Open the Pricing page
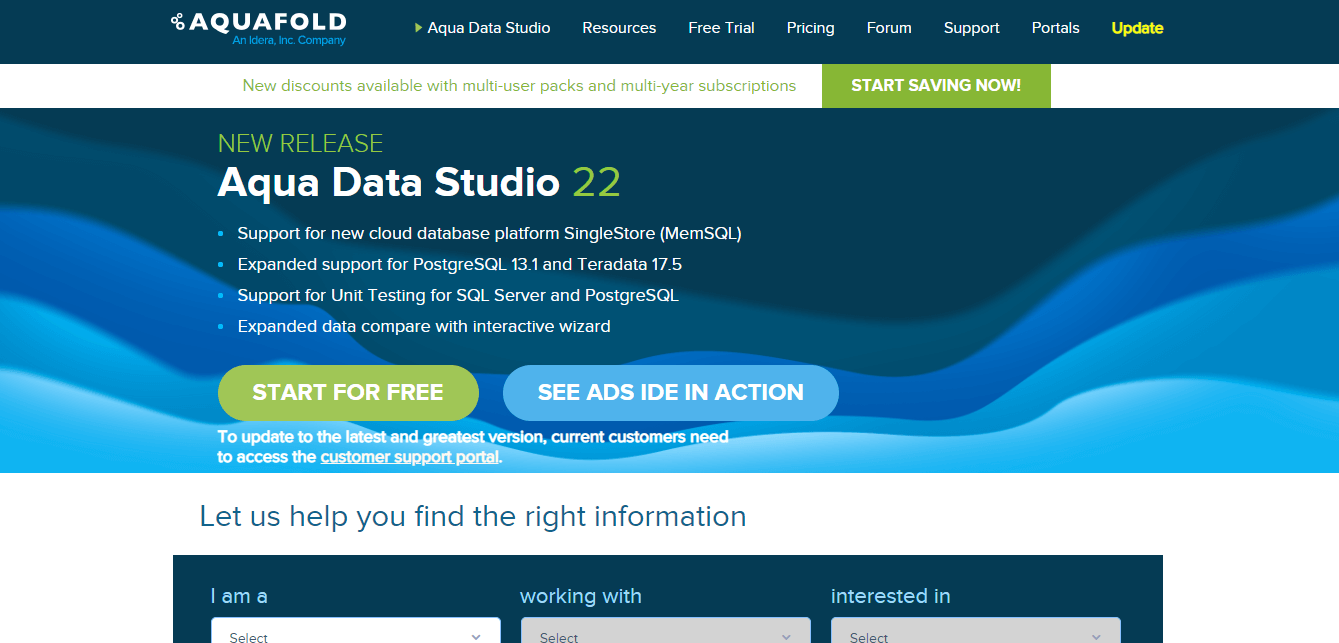This screenshot has height=643, width=1339. tap(810, 28)
